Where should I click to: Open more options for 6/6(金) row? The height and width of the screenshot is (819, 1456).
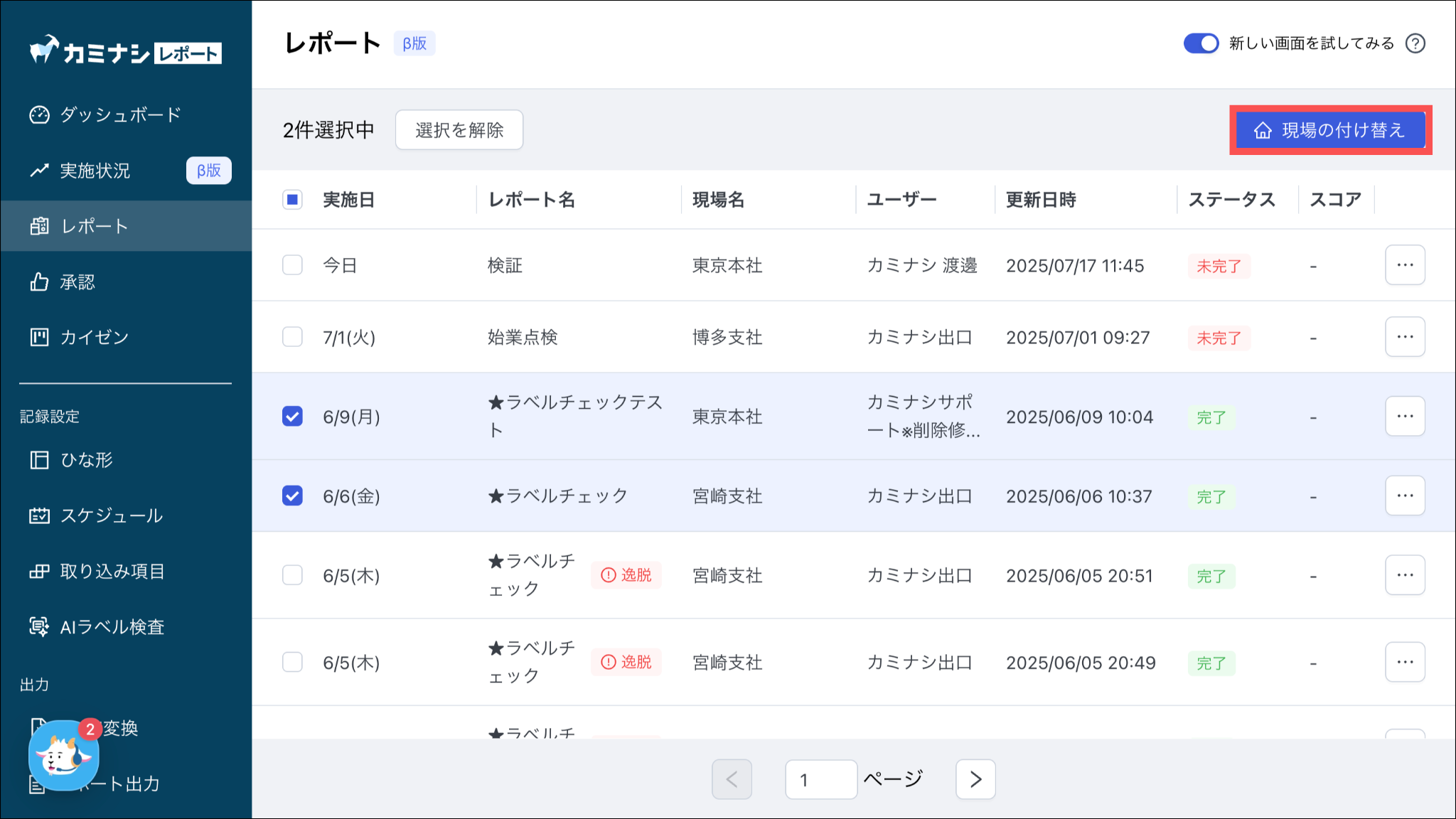[x=1404, y=496]
